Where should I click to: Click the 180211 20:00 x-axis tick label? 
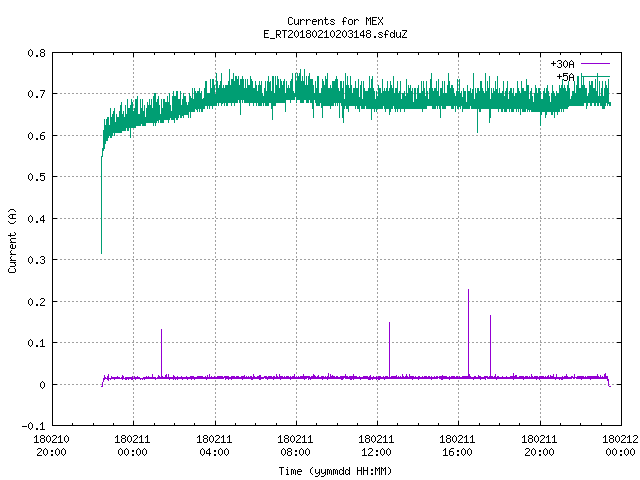(x=539, y=446)
